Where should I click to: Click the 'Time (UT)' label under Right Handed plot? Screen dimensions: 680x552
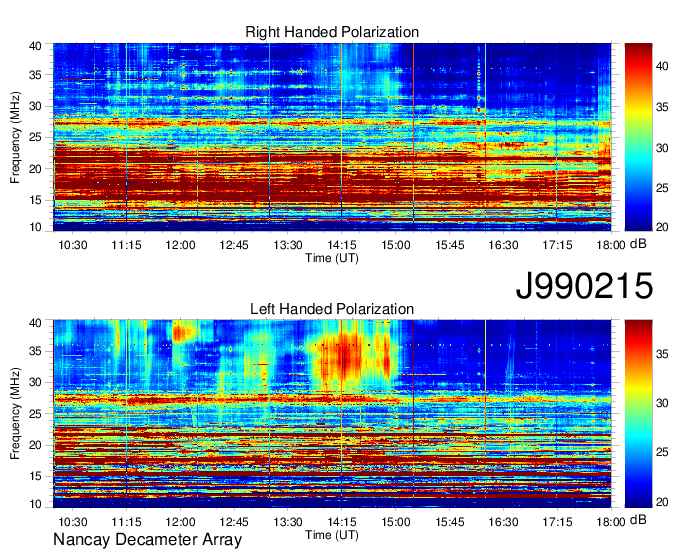click(x=332, y=258)
